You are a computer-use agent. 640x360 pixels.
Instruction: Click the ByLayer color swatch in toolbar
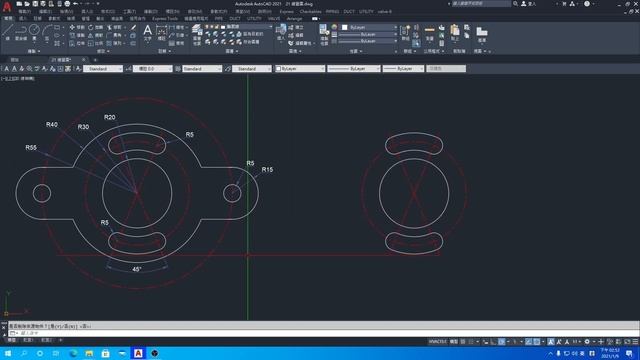pyautogui.click(x=278, y=69)
